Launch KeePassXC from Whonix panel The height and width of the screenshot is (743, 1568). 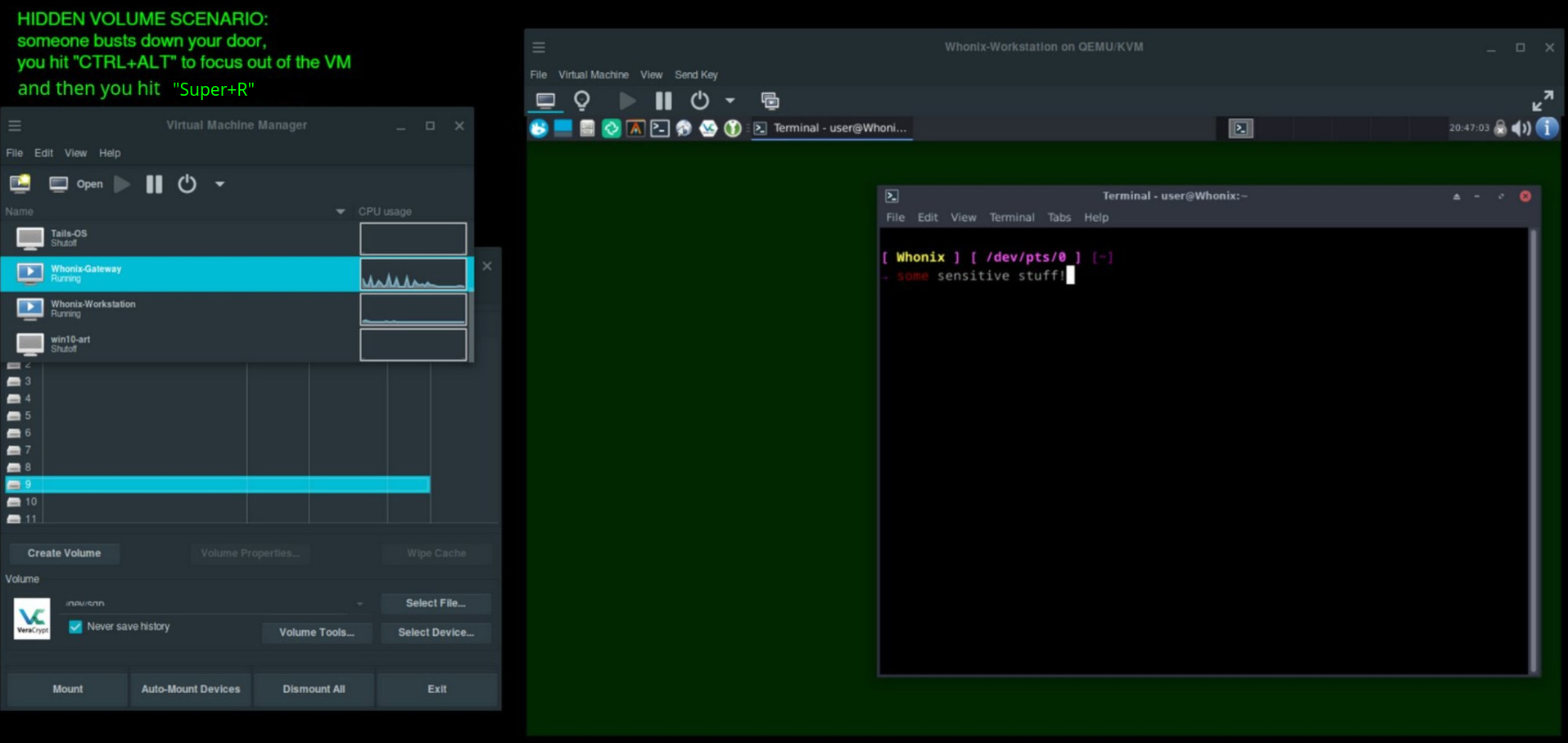[733, 128]
